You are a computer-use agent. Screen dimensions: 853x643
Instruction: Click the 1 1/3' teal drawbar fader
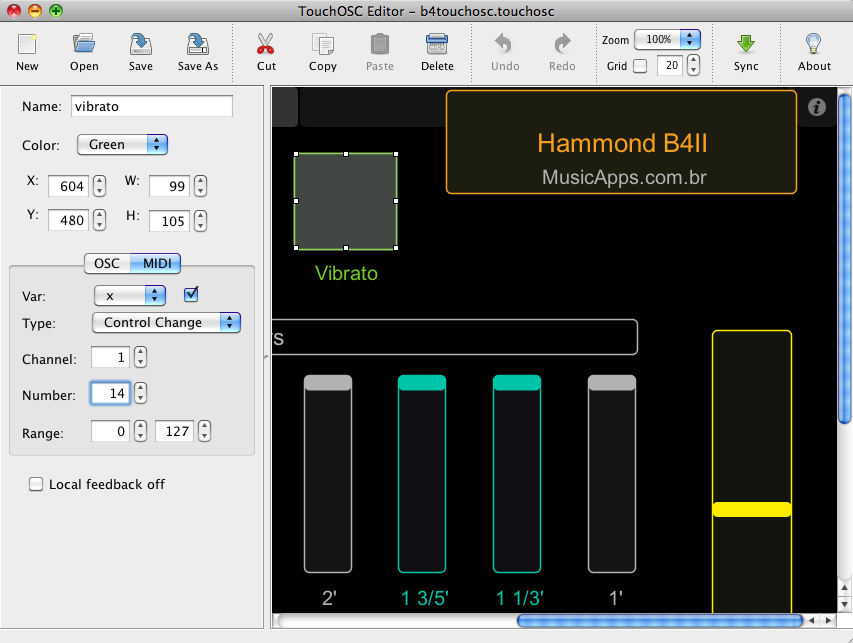(x=517, y=474)
